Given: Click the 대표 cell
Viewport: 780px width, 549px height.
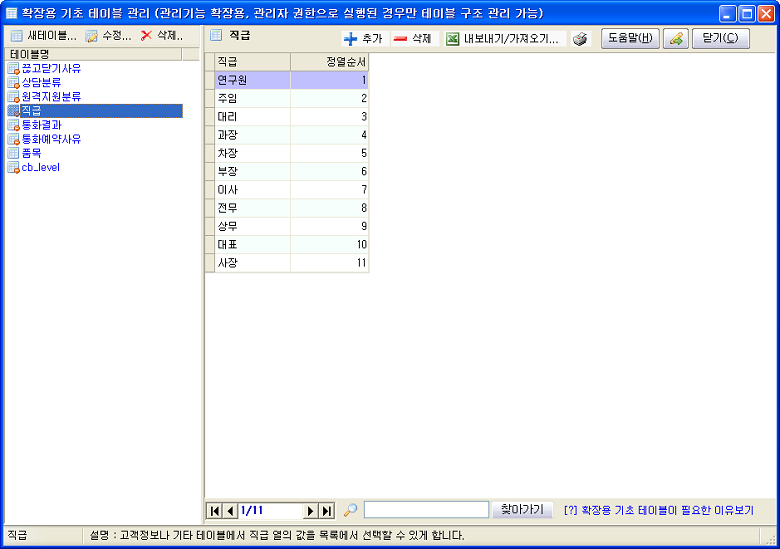Looking at the screenshot, I should tap(253, 244).
